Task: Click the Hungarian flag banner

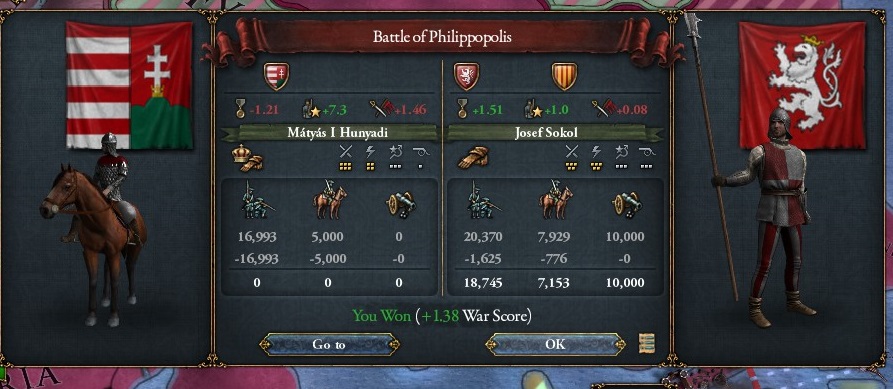Action: [129, 85]
